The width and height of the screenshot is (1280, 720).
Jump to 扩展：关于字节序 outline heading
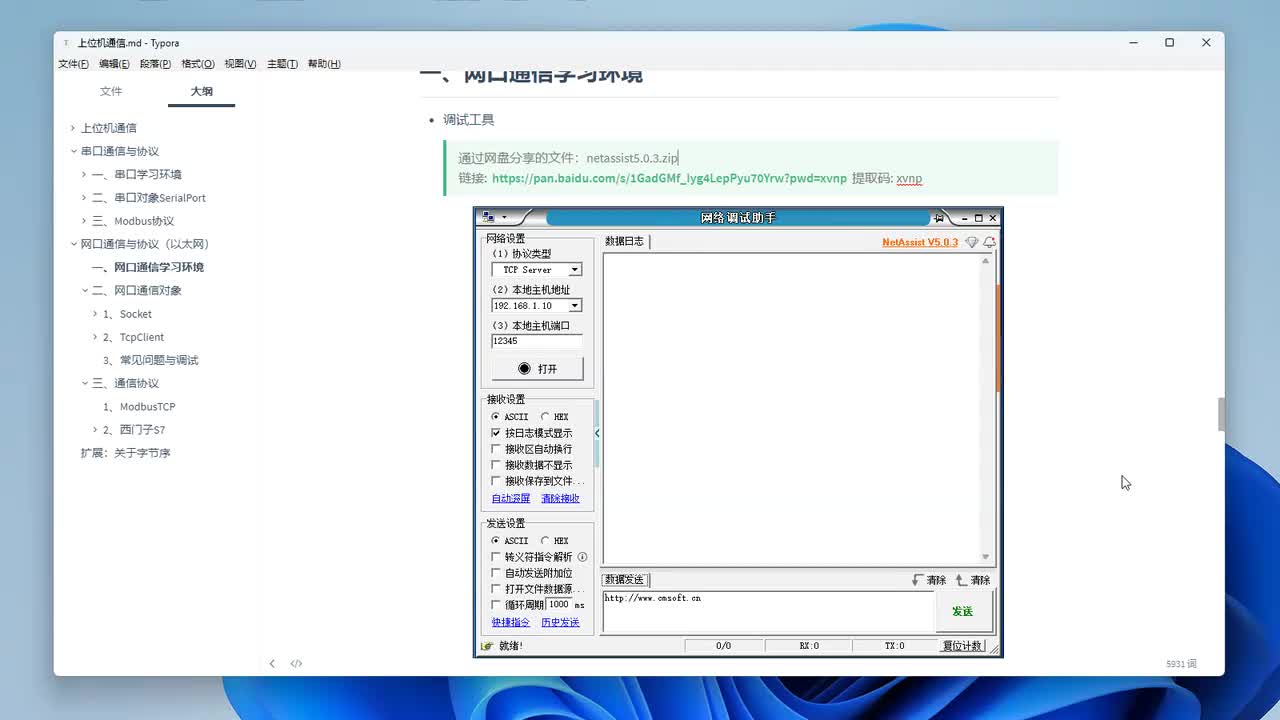(126, 453)
